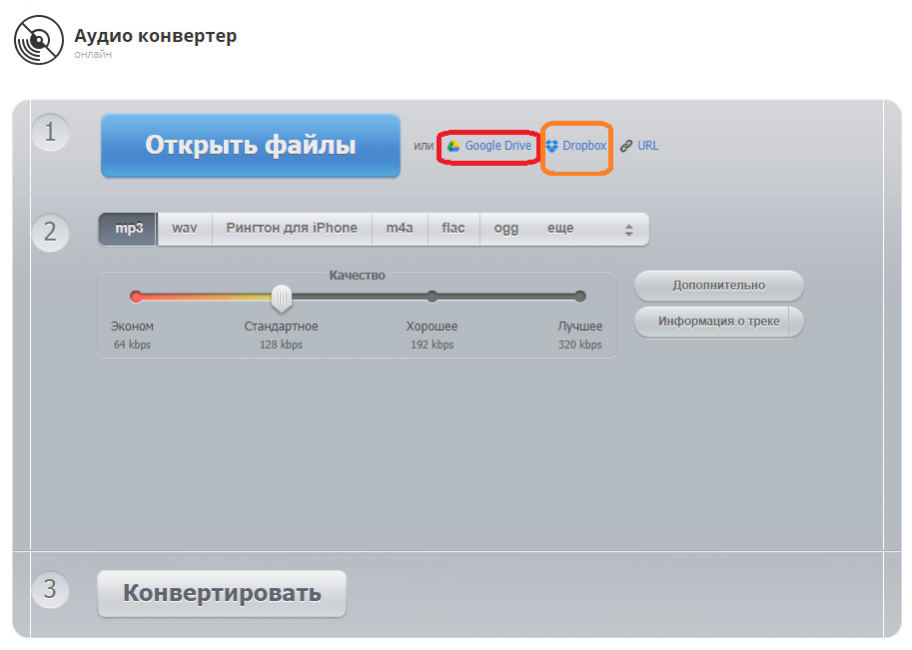Expand the 'еще' formats dropdown
Image resolution: width=912 pixels, height=650 pixels.
(590, 228)
